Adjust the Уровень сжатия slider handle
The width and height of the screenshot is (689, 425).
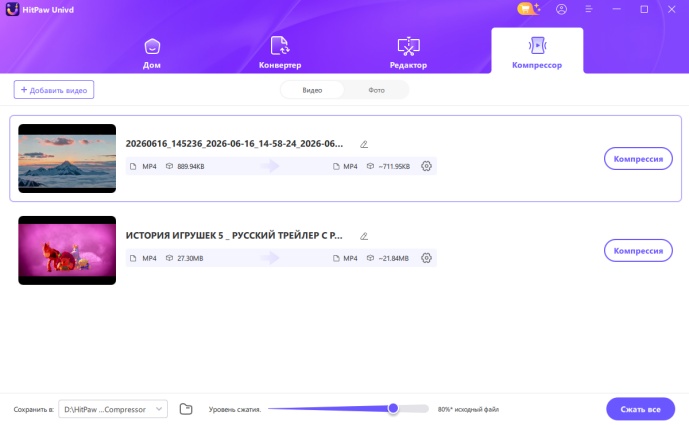[393, 408]
